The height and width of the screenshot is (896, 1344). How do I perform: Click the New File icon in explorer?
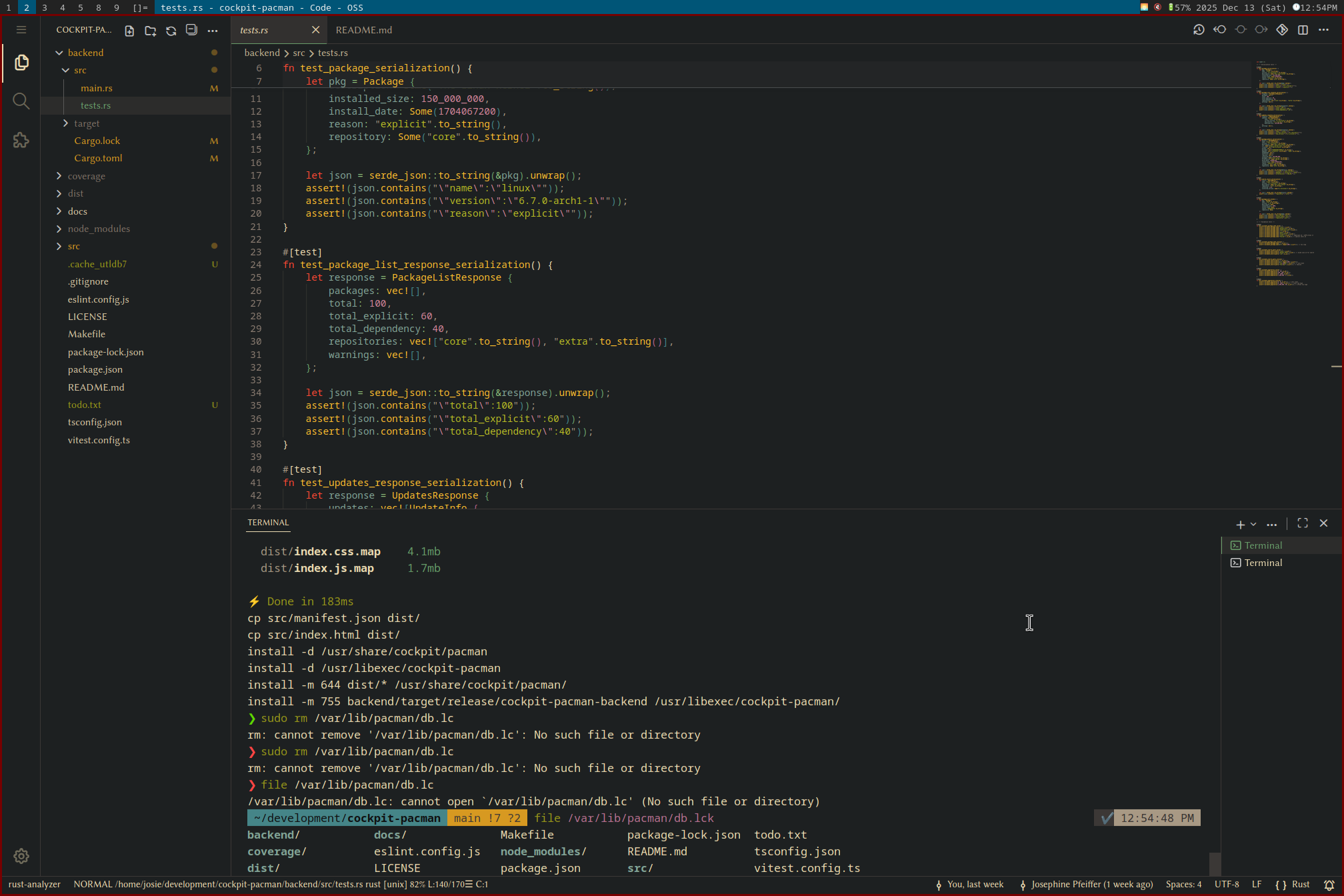point(129,31)
